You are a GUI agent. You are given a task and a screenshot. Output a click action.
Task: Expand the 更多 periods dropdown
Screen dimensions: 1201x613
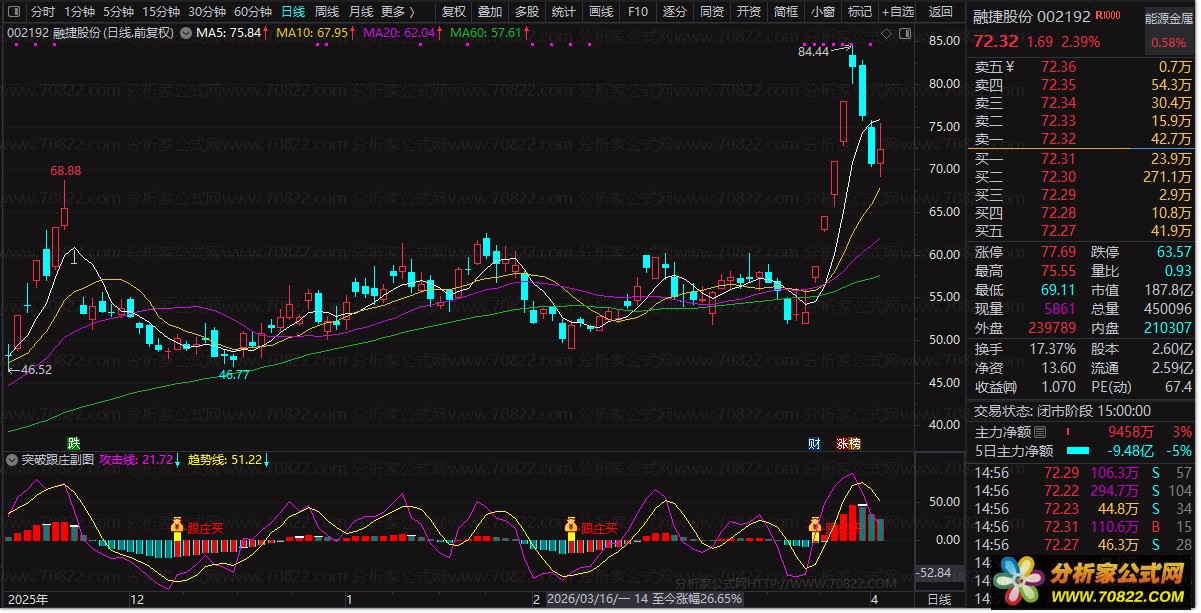click(x=397, y=12)
